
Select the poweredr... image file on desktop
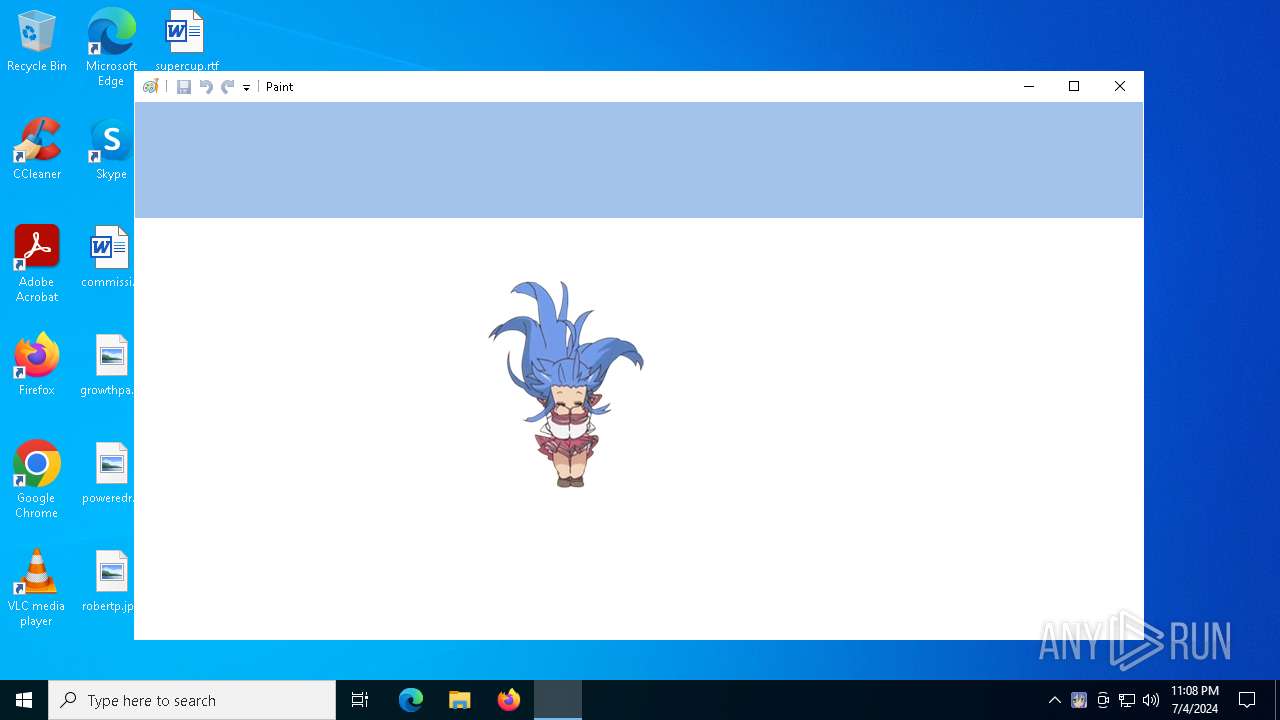108,474
